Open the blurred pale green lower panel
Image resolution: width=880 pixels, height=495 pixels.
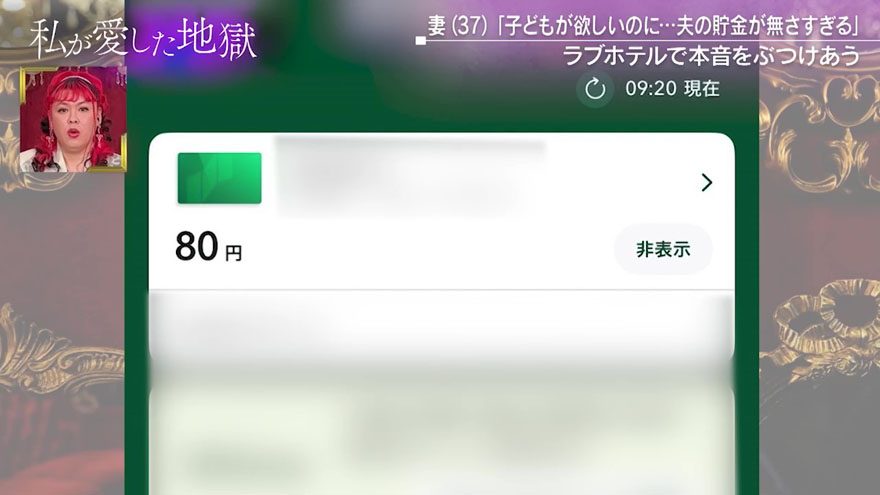pyautogui.click(x=441, y=438)
